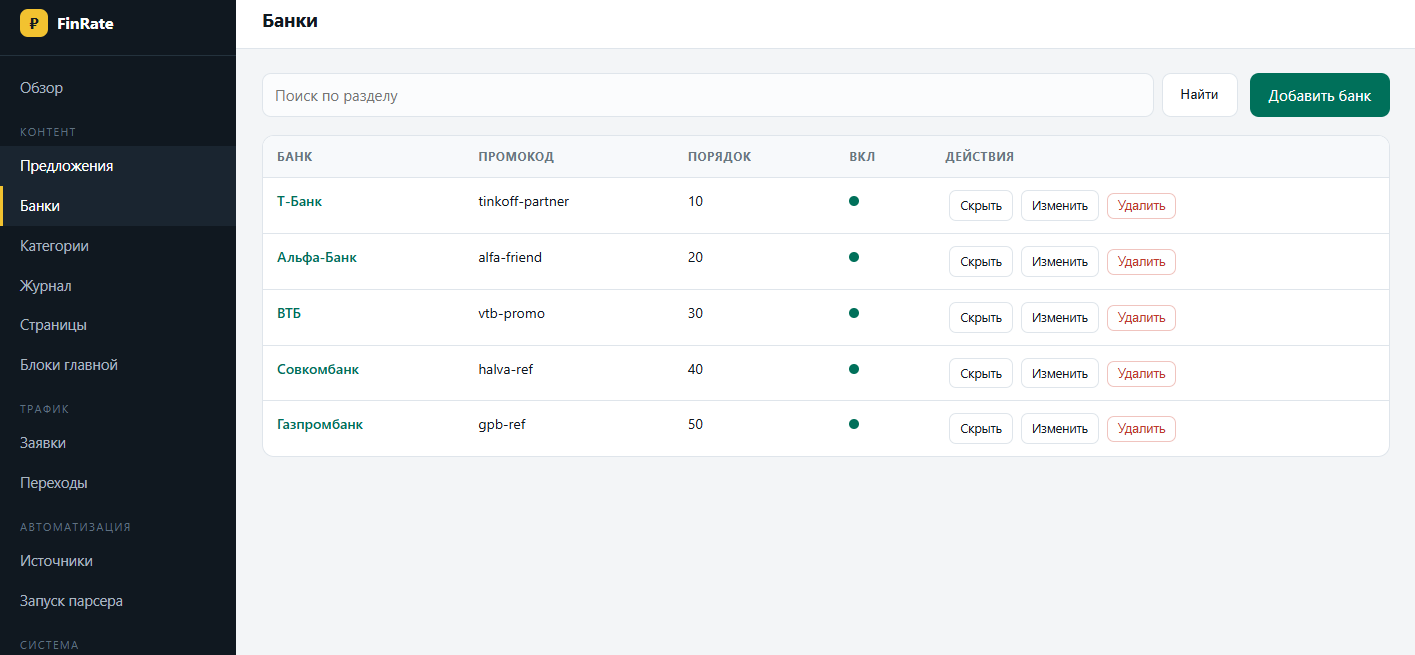
Task: Hide Альфа-Банк with the Скрыть button
Action: pos(981,262)
